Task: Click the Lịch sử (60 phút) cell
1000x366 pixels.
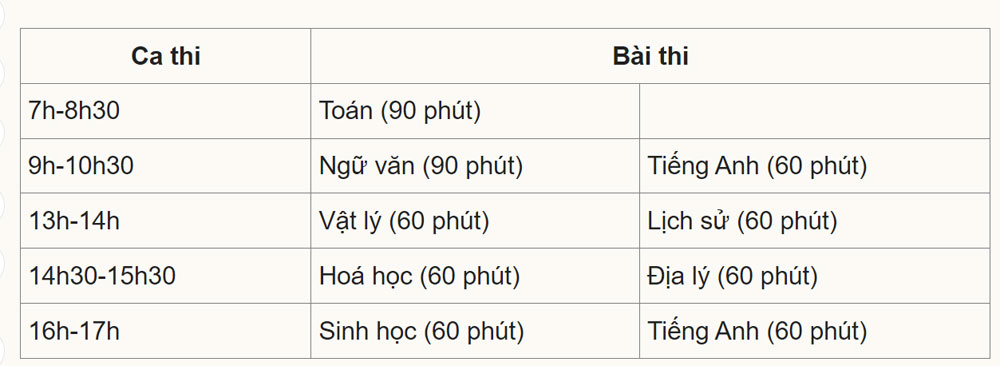Action: [814, 221]
